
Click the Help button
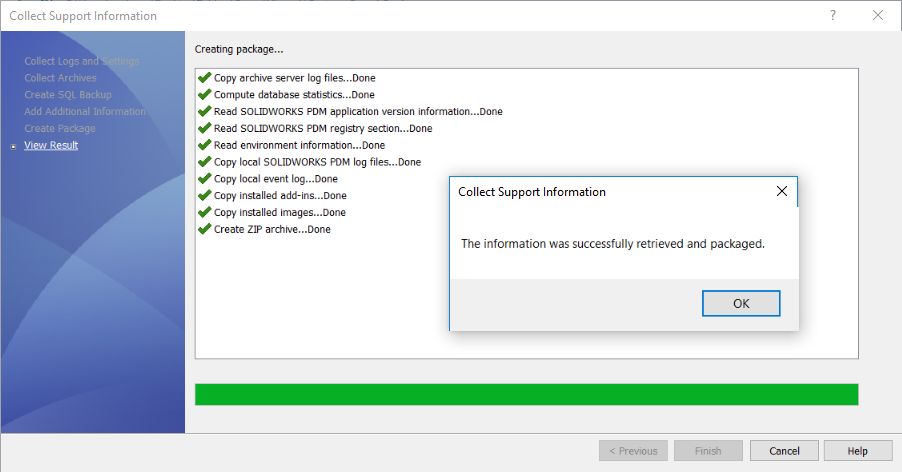click(858, 451)
